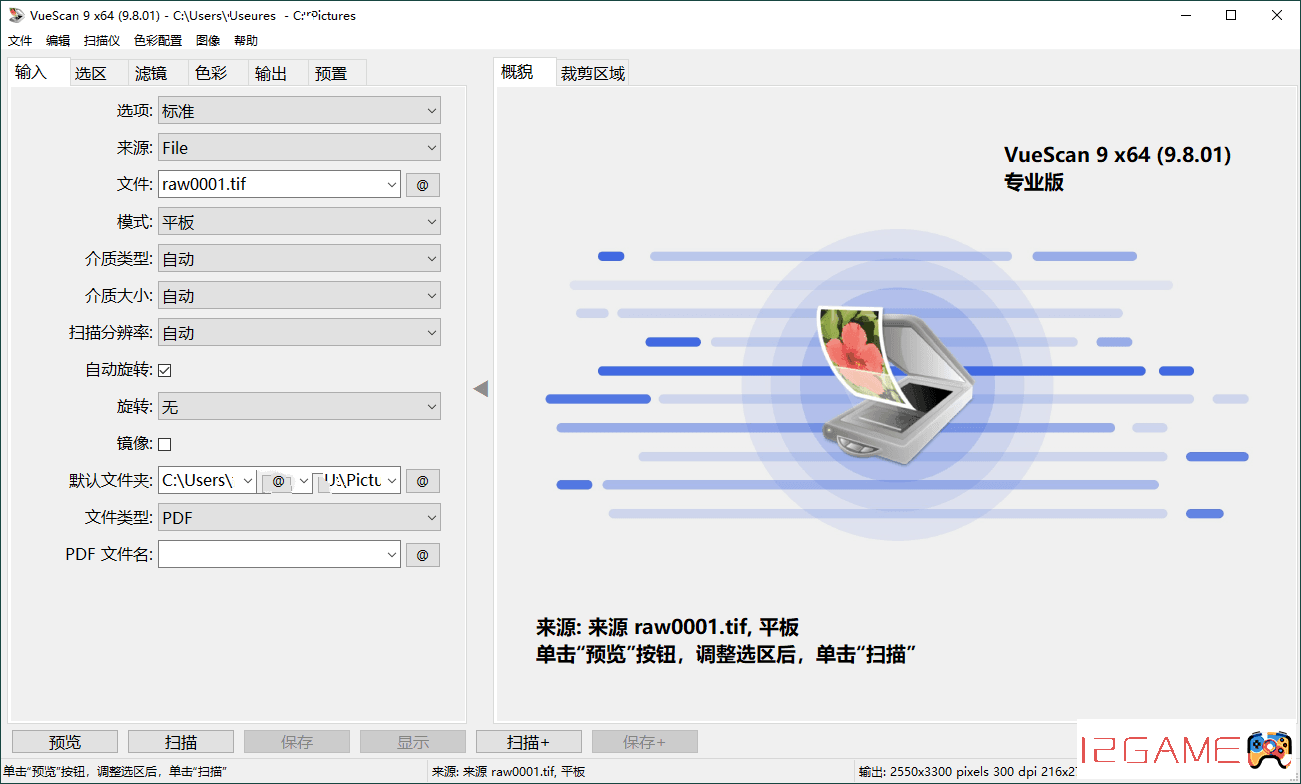The height and width of the screenshot is (784, 1301).
Task: Switch to the 选区 tab
Action: pyautogui.click(x=98, y=73)
